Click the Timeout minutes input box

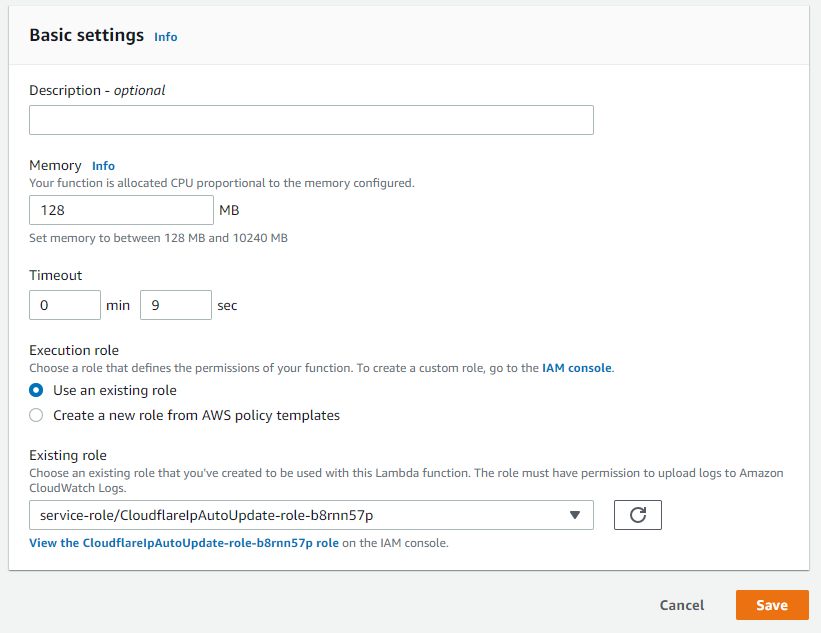[65, 305]
